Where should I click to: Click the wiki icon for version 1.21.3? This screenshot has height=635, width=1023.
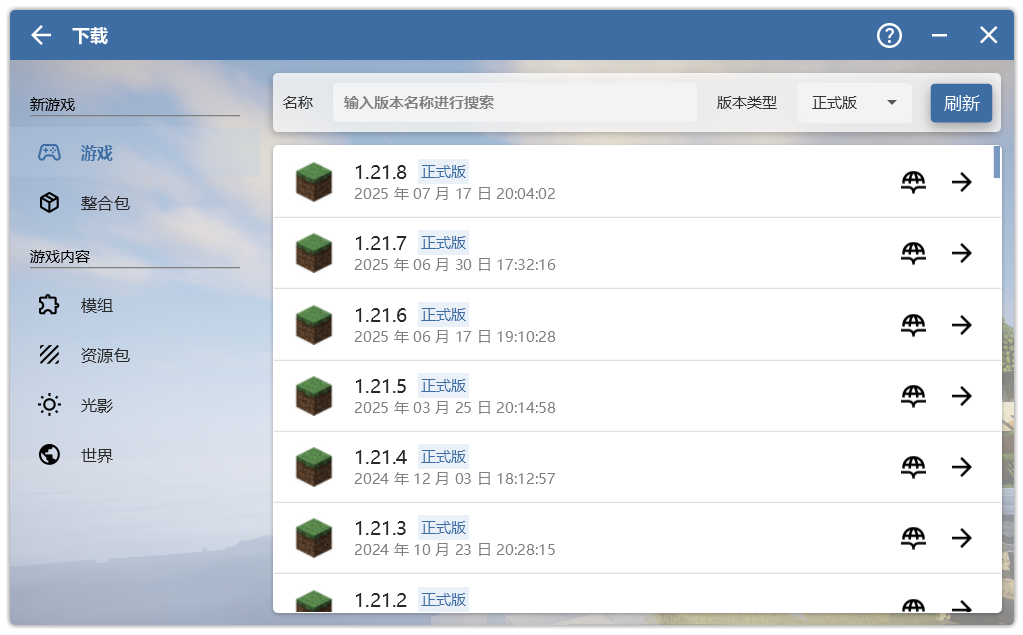click(x=913, y=538)
